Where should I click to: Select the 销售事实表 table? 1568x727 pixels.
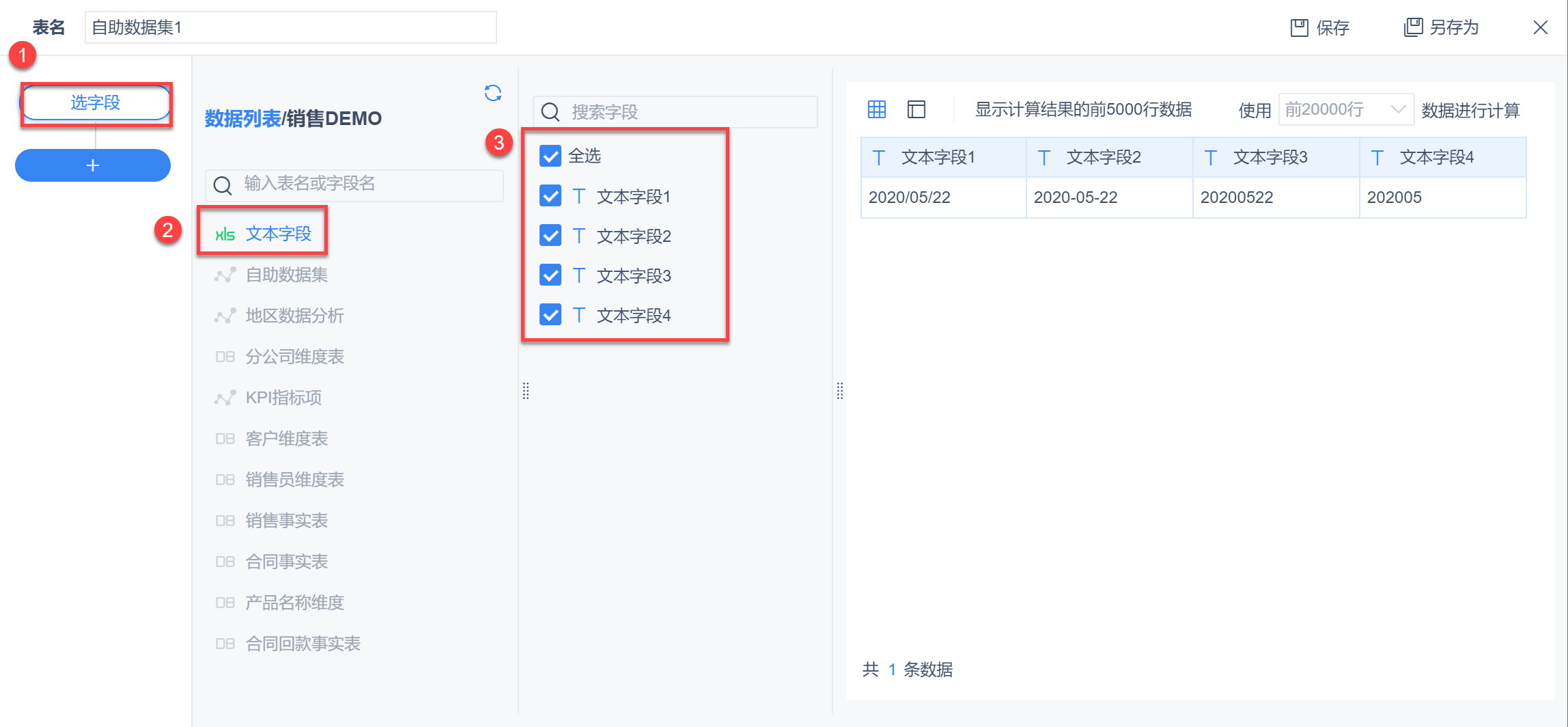coord(286,521)
